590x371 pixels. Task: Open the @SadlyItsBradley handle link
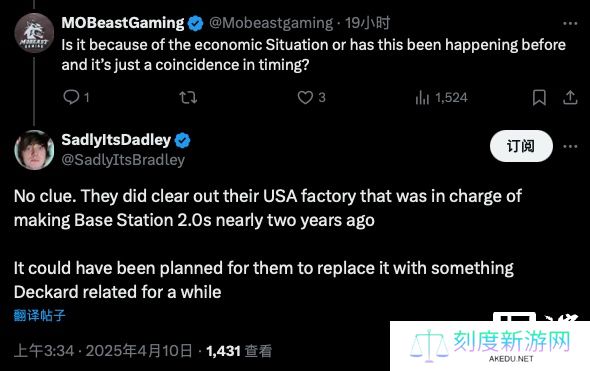point(123,160)
